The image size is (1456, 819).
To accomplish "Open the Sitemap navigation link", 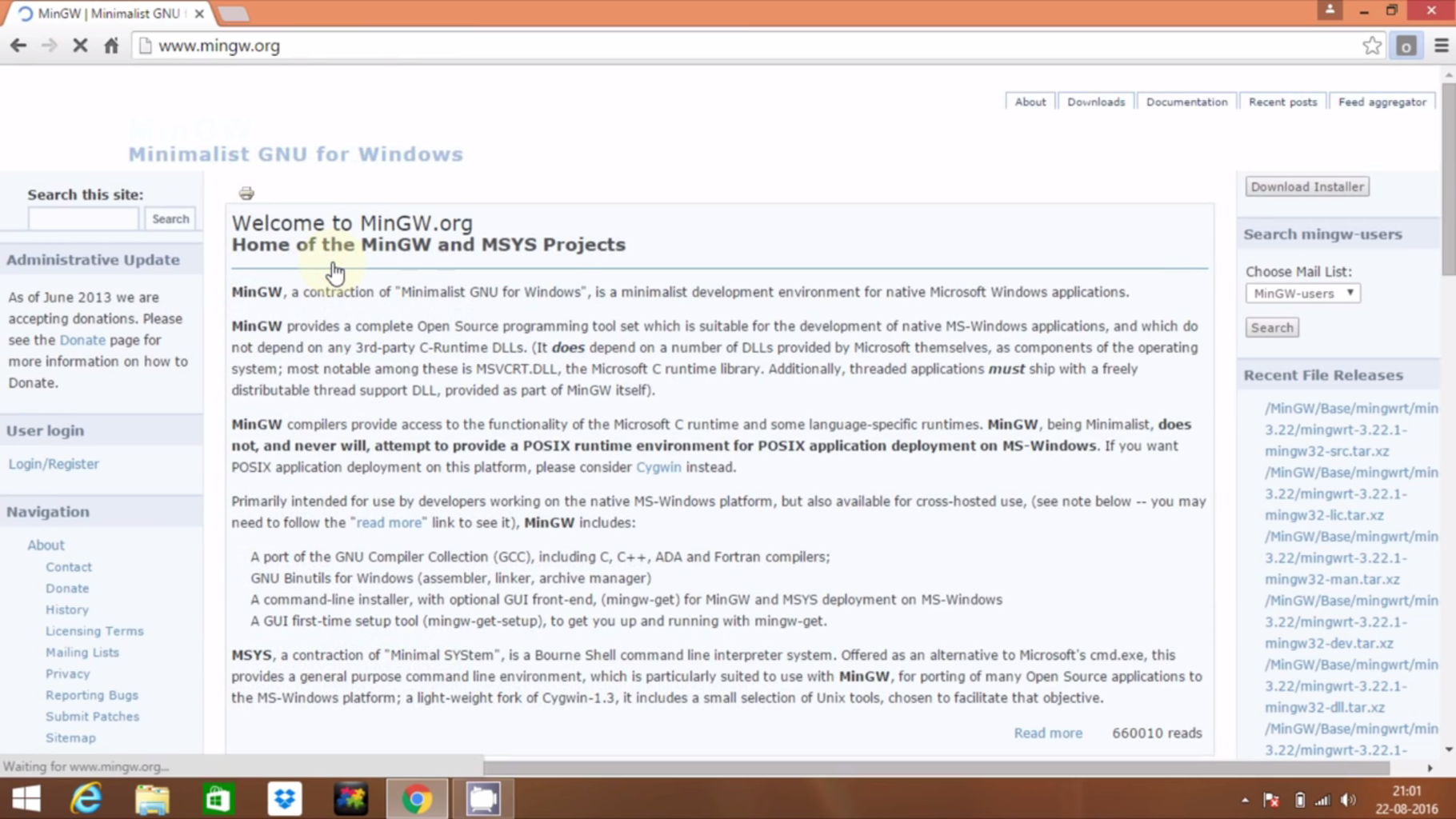I will (x=70, y=737).
